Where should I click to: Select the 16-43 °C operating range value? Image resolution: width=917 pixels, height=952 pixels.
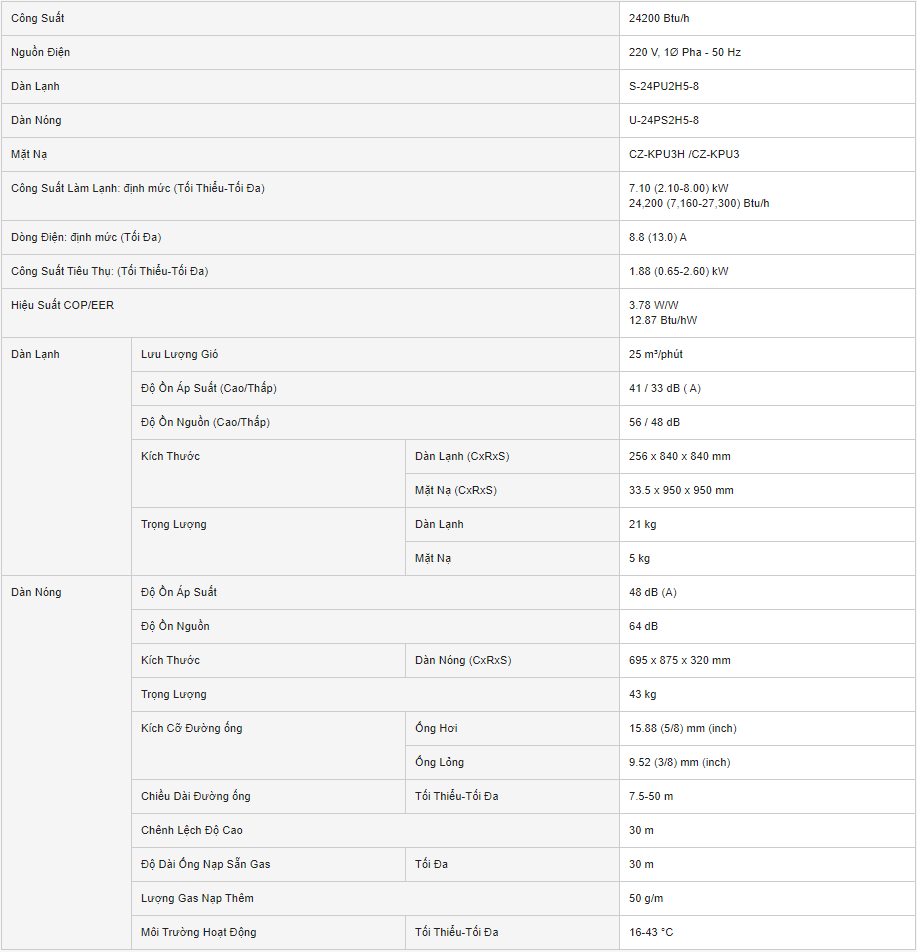651,932
